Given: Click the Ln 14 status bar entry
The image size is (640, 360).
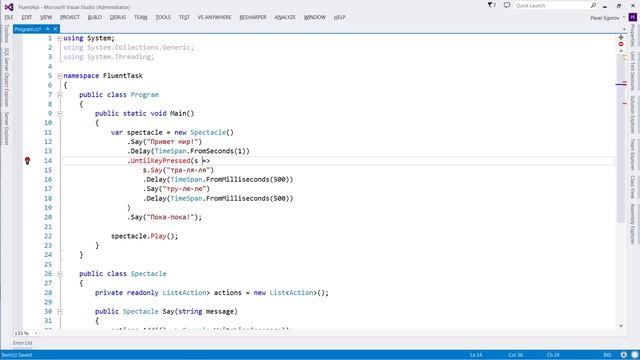Looking at the screenshot, I should pos(476,355).
